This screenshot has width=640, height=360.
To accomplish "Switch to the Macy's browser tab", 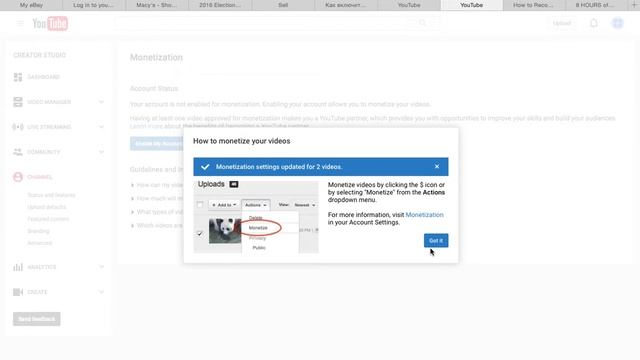I will point(157,5).
